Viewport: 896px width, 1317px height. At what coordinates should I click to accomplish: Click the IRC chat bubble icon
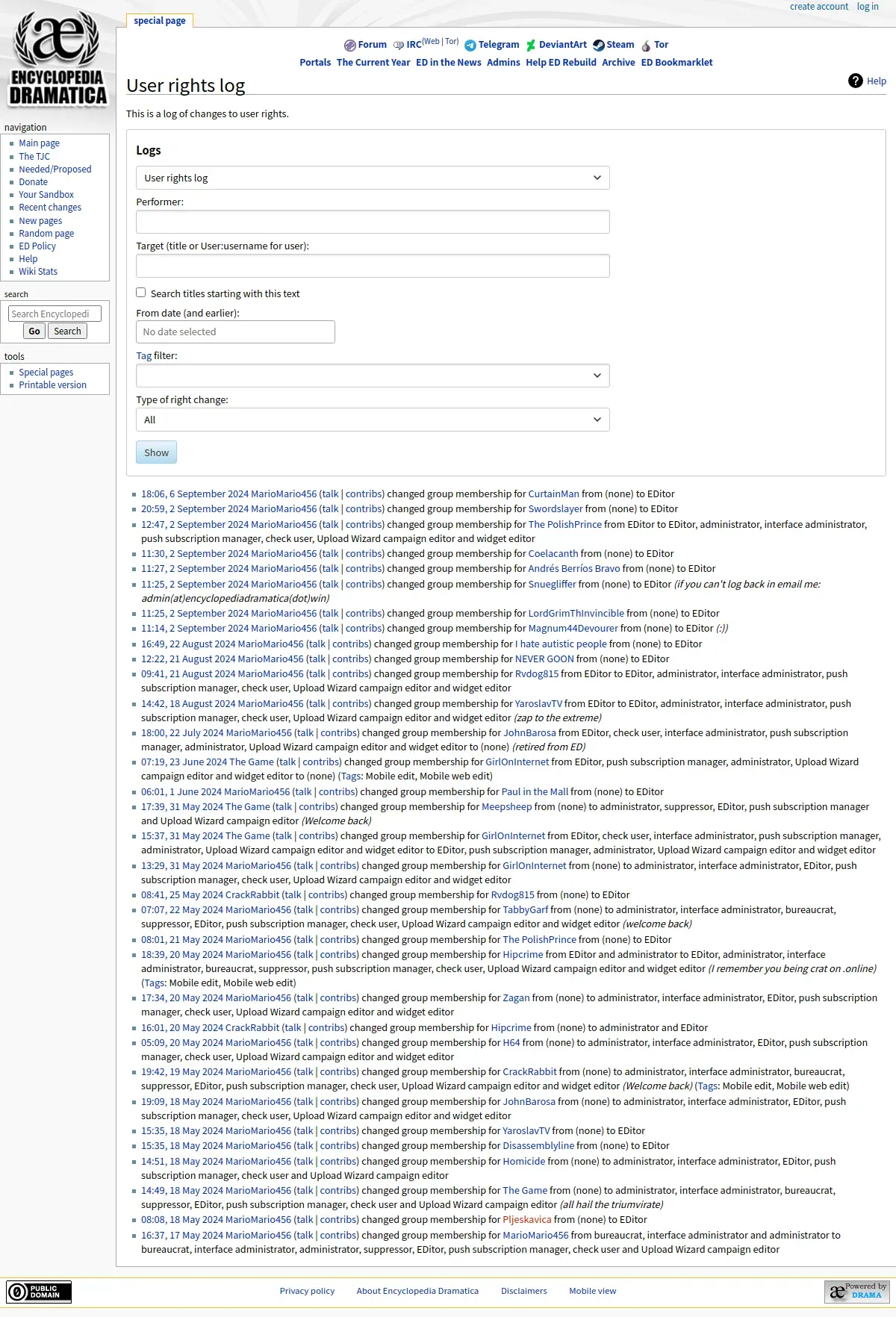click(399, 46)
